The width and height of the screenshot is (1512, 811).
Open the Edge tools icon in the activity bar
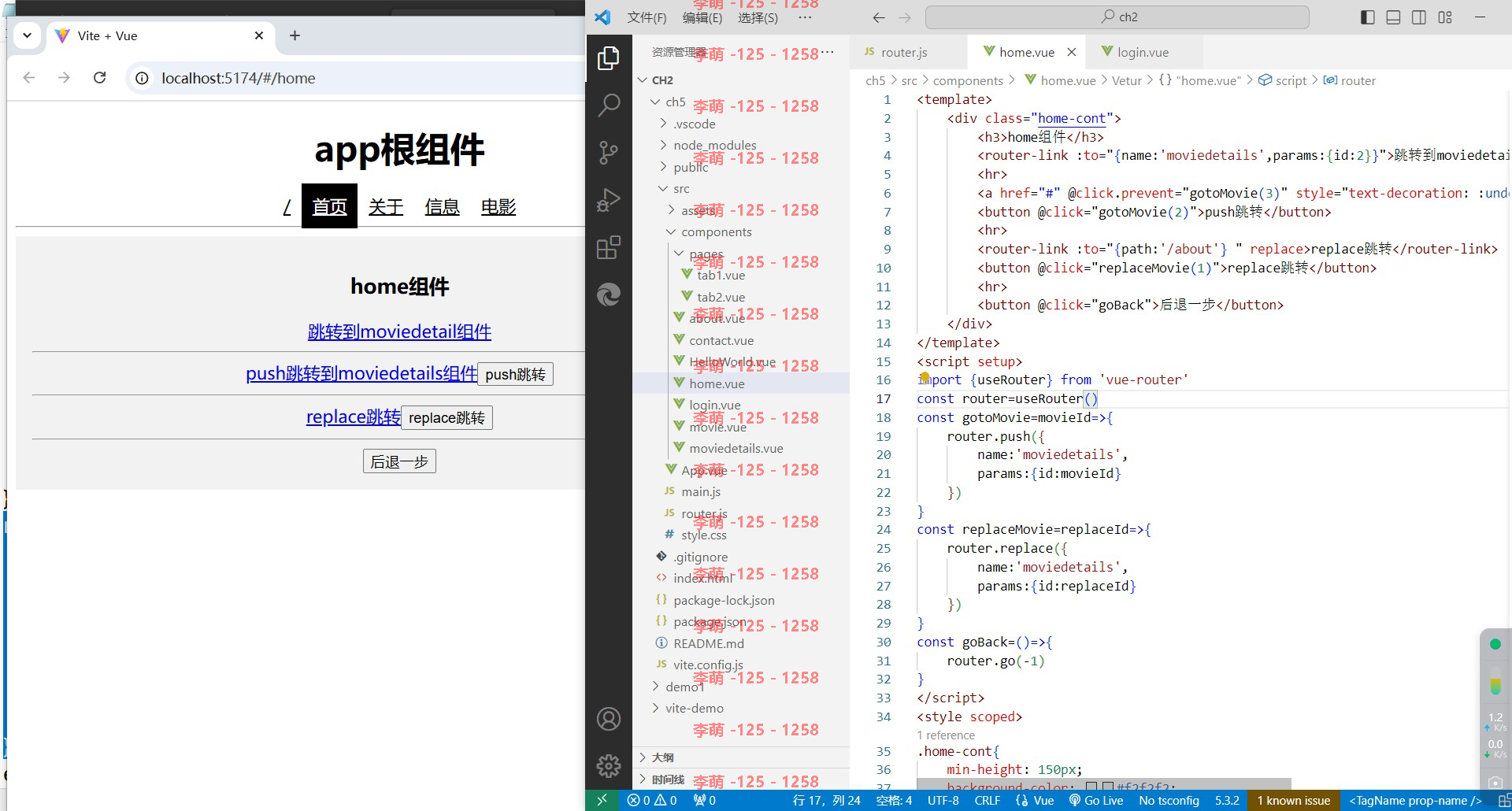608,294
